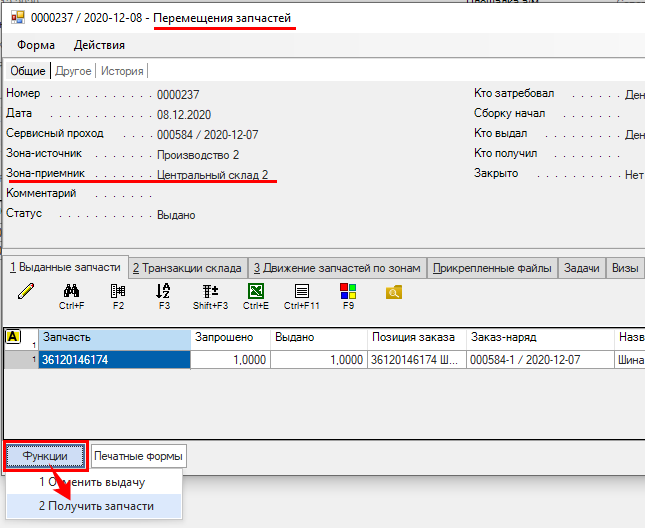The image size is (645, 528).
Task: Open the F9 colored squares icon
Action: (x=348, y=292)
